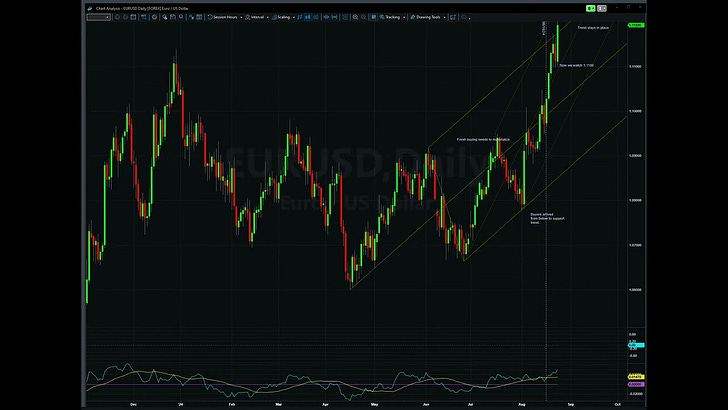This screenshot has height=410, width=728.
Task: Click the 1.11000 price axis label
Action: 635,66
